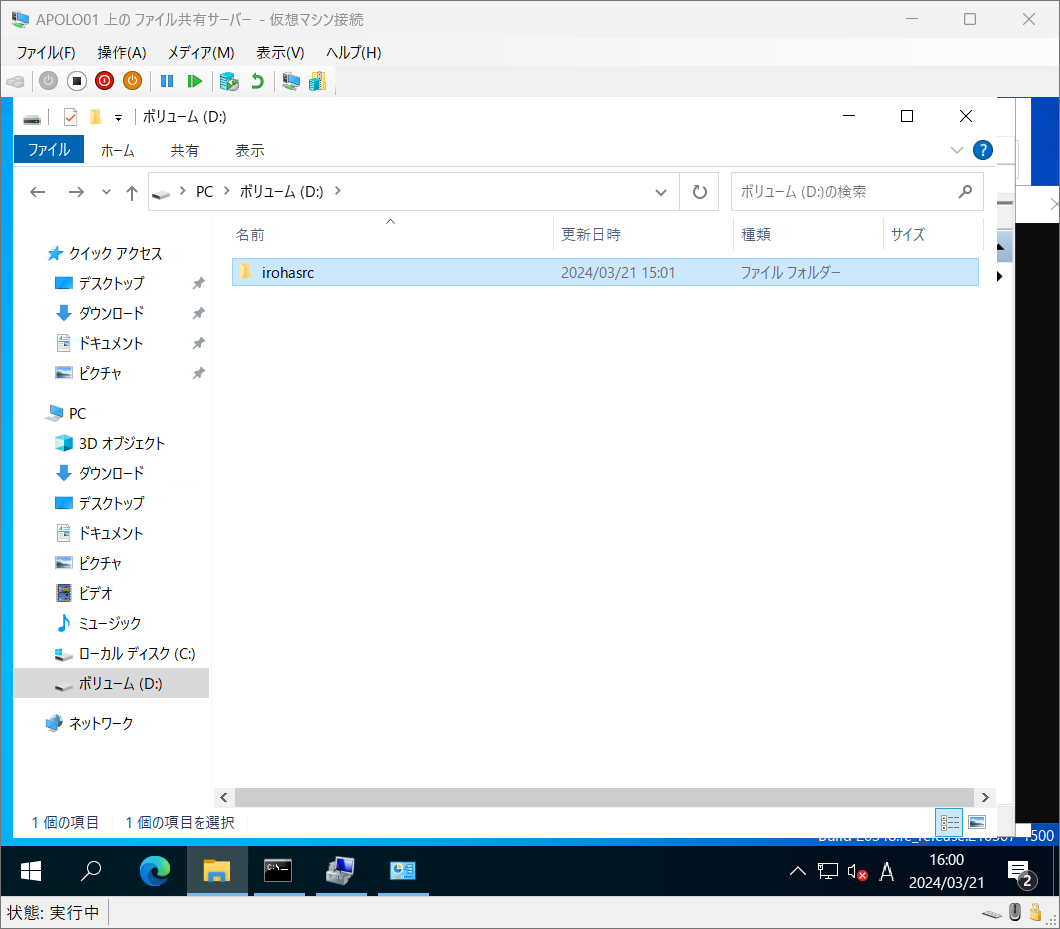Open the address bar history dropdown
Screen dimensions: 1060x929
click(x=661, y=192)
